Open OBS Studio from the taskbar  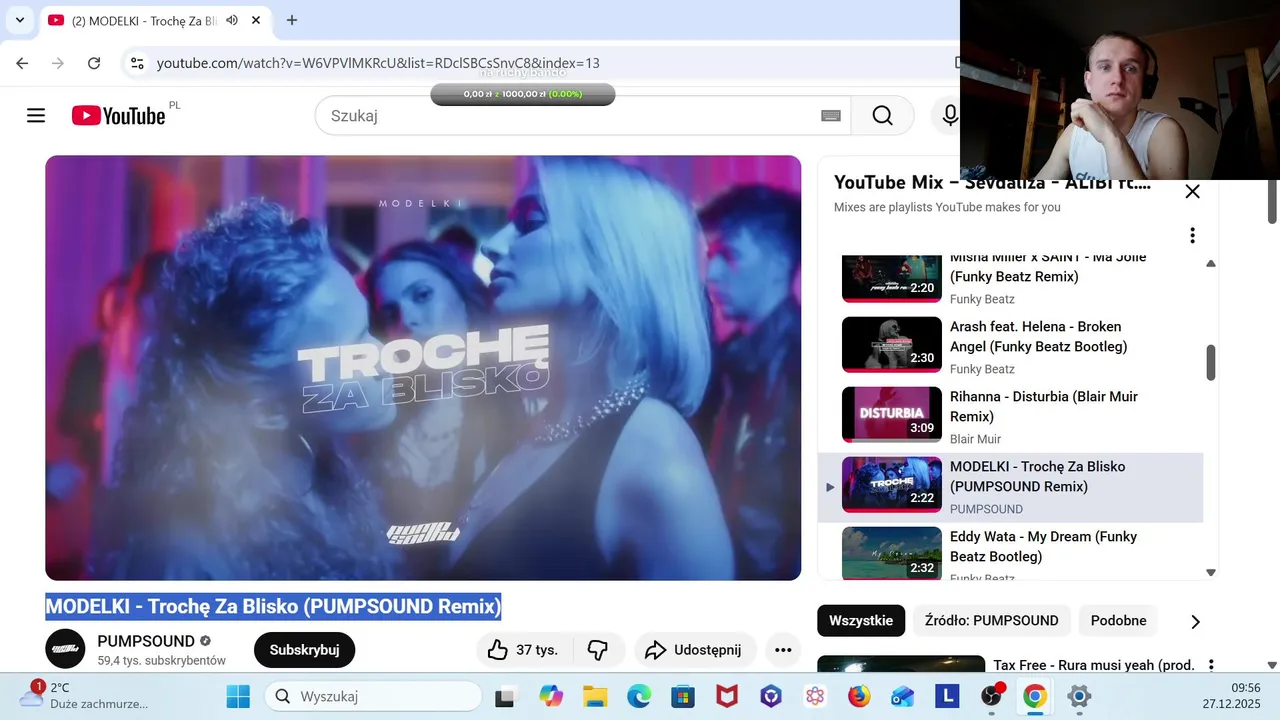pos(991,696)
